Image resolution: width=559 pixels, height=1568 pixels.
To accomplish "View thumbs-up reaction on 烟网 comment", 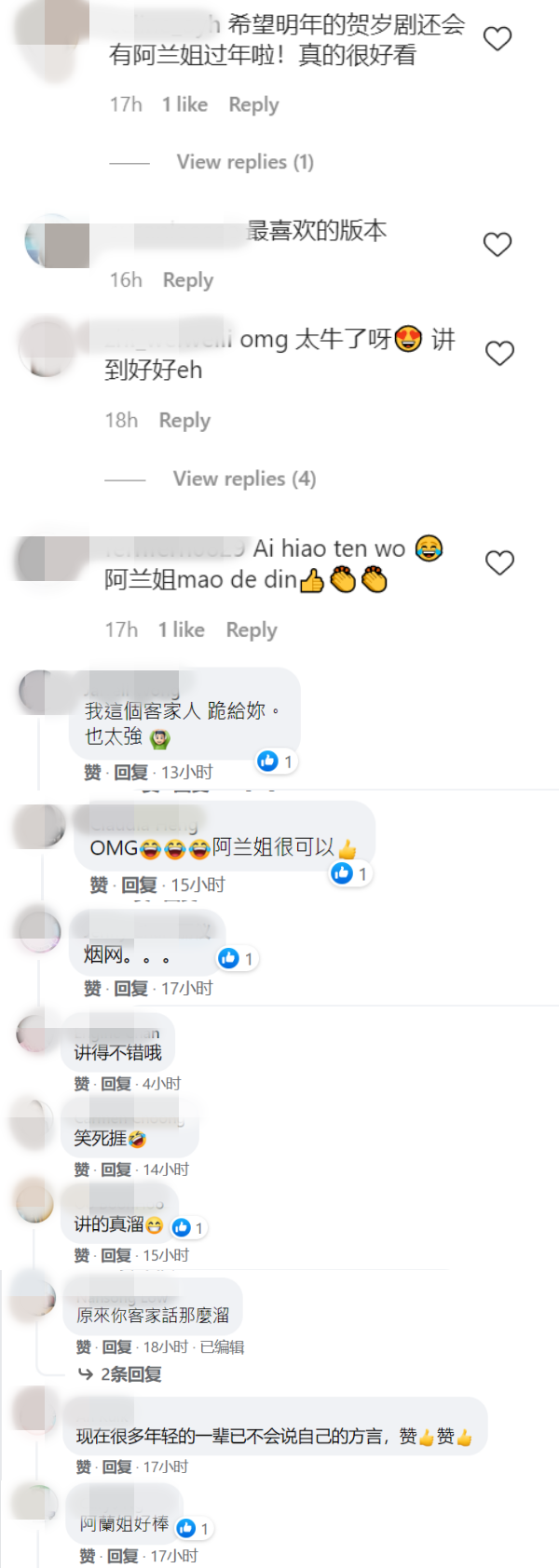I will click(237, 958).
